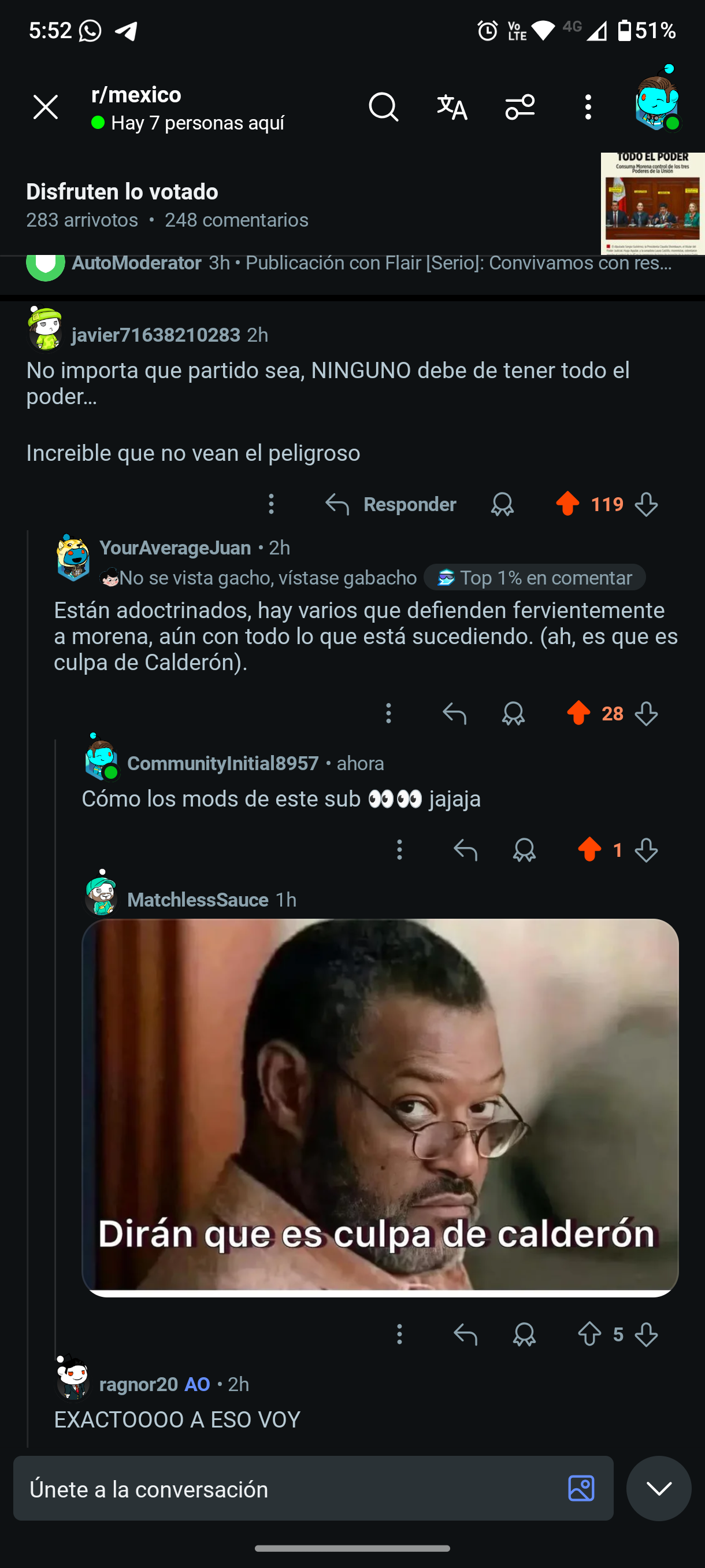
Task: Open comment sort options icon
Action: point(520,107)
